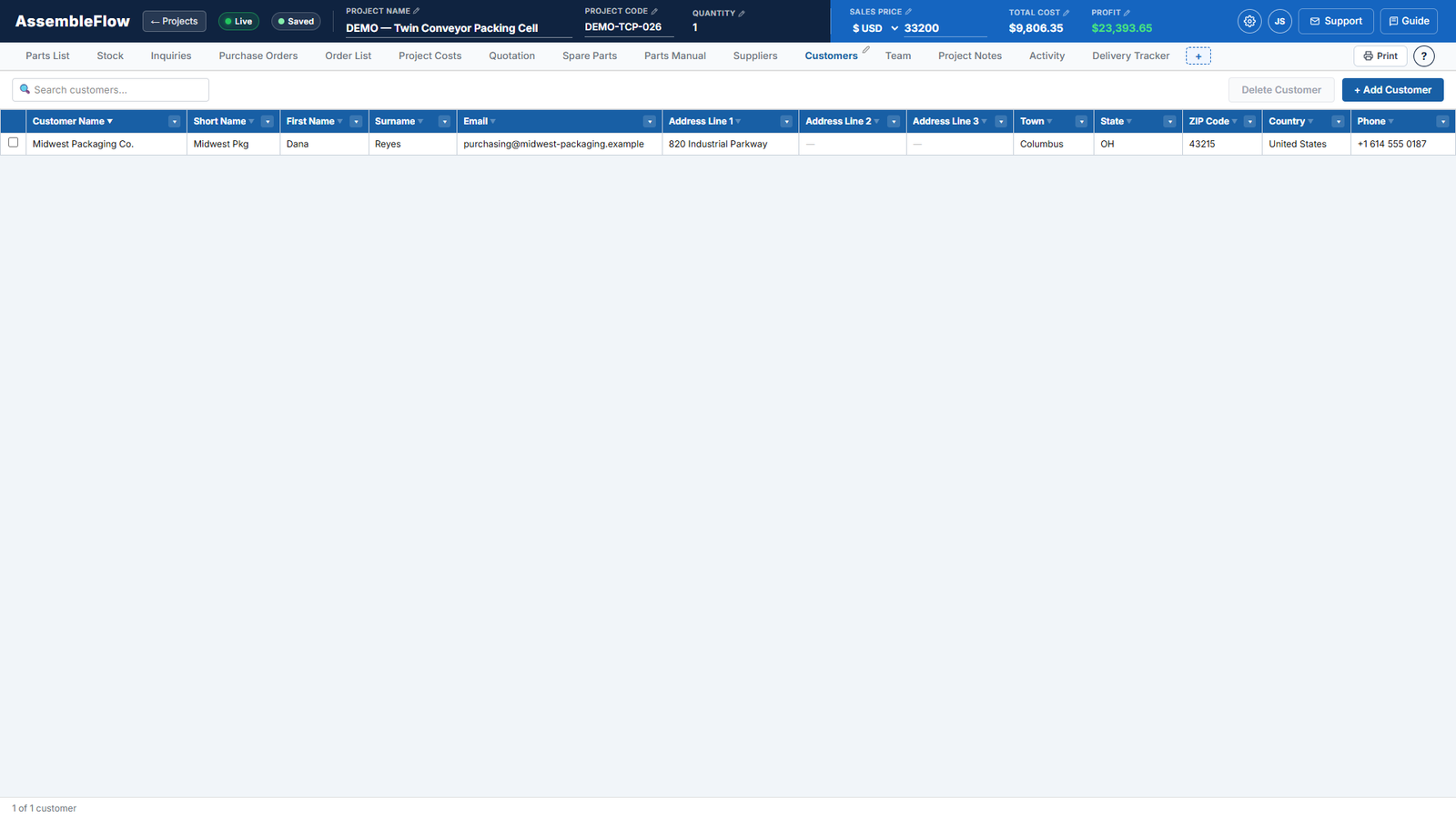Open the Email column filter dropdown
1456x819 pixels.
[x=650, y=122]
